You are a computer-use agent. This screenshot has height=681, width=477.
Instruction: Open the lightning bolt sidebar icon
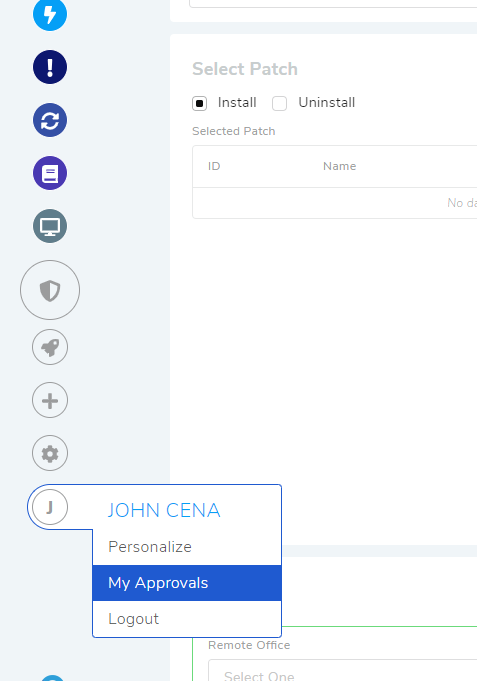[x=50, y=15]
